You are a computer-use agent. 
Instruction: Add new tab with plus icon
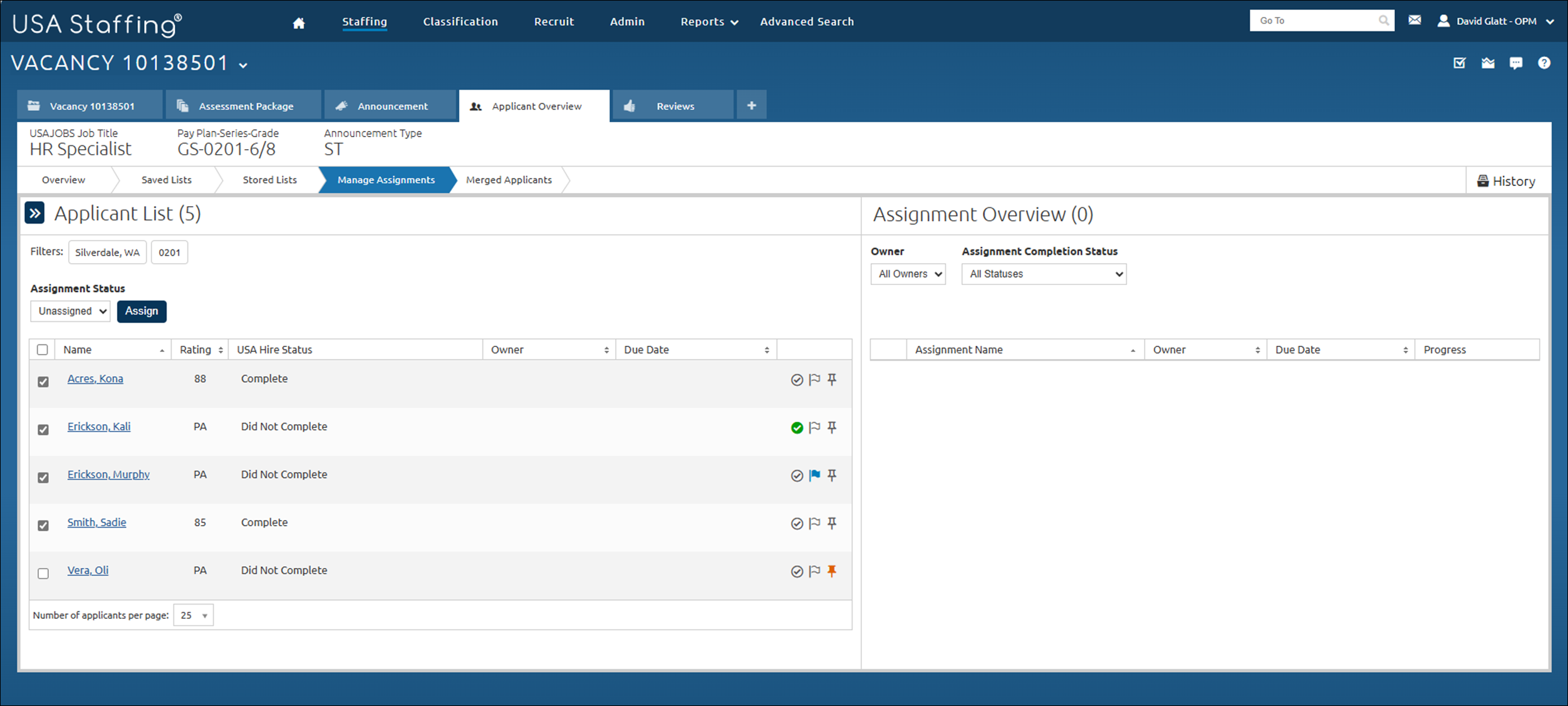point(751,105)
